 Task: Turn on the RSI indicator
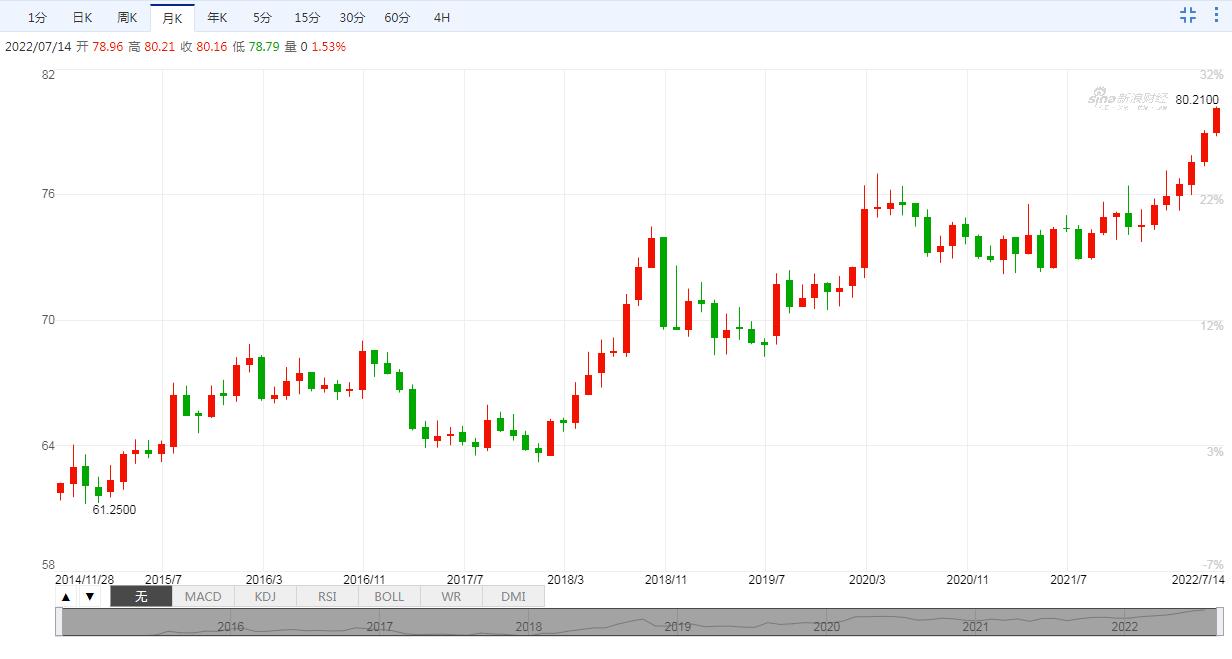pyautogui.click(x=327, y=597)
